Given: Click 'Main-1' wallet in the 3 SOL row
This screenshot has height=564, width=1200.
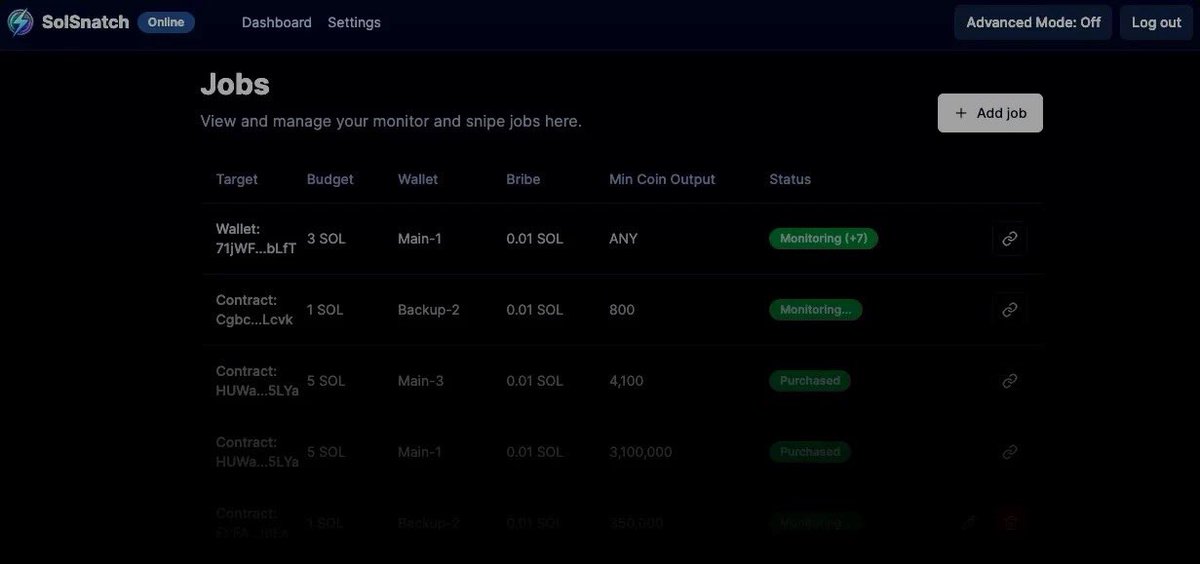Looking at the screenshot, I should click(419, 239).
